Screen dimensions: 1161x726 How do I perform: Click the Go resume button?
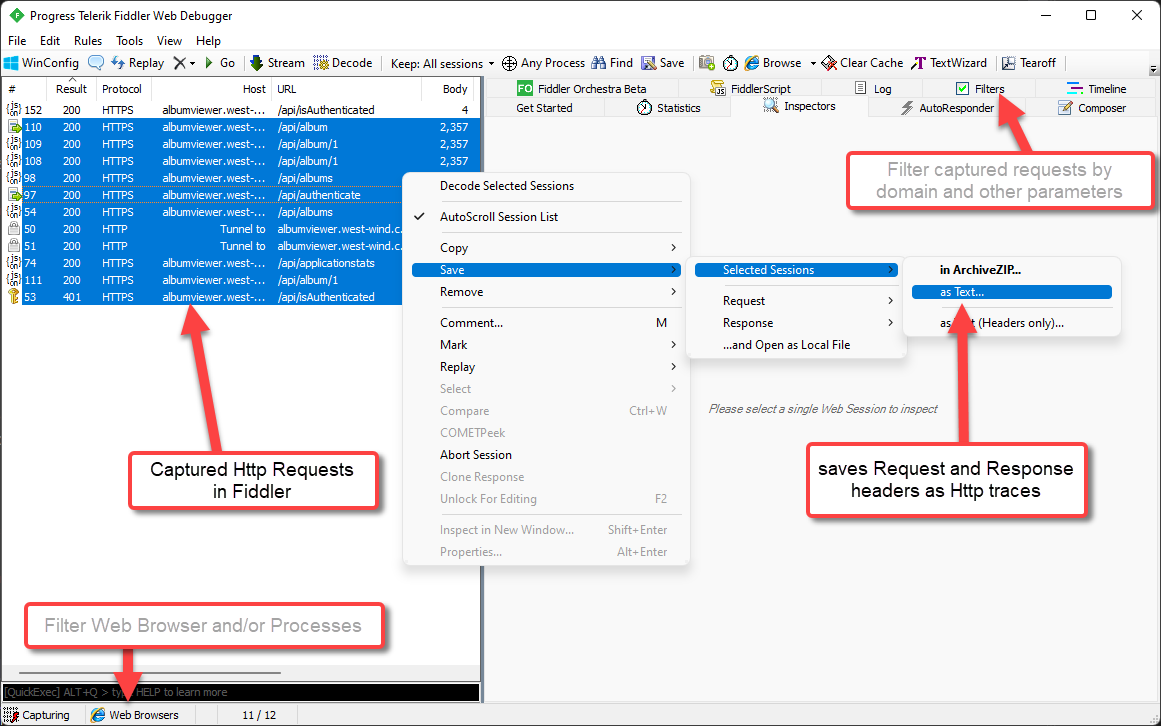click(x=220, y=63)
